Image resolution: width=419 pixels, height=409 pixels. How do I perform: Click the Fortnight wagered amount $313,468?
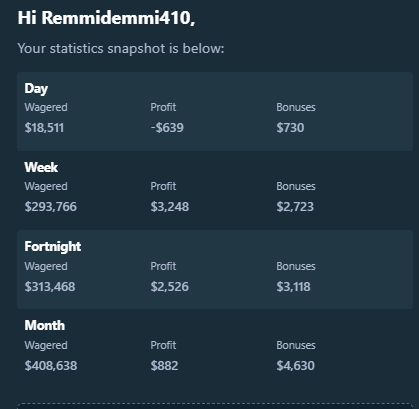[x=50, y=287]
